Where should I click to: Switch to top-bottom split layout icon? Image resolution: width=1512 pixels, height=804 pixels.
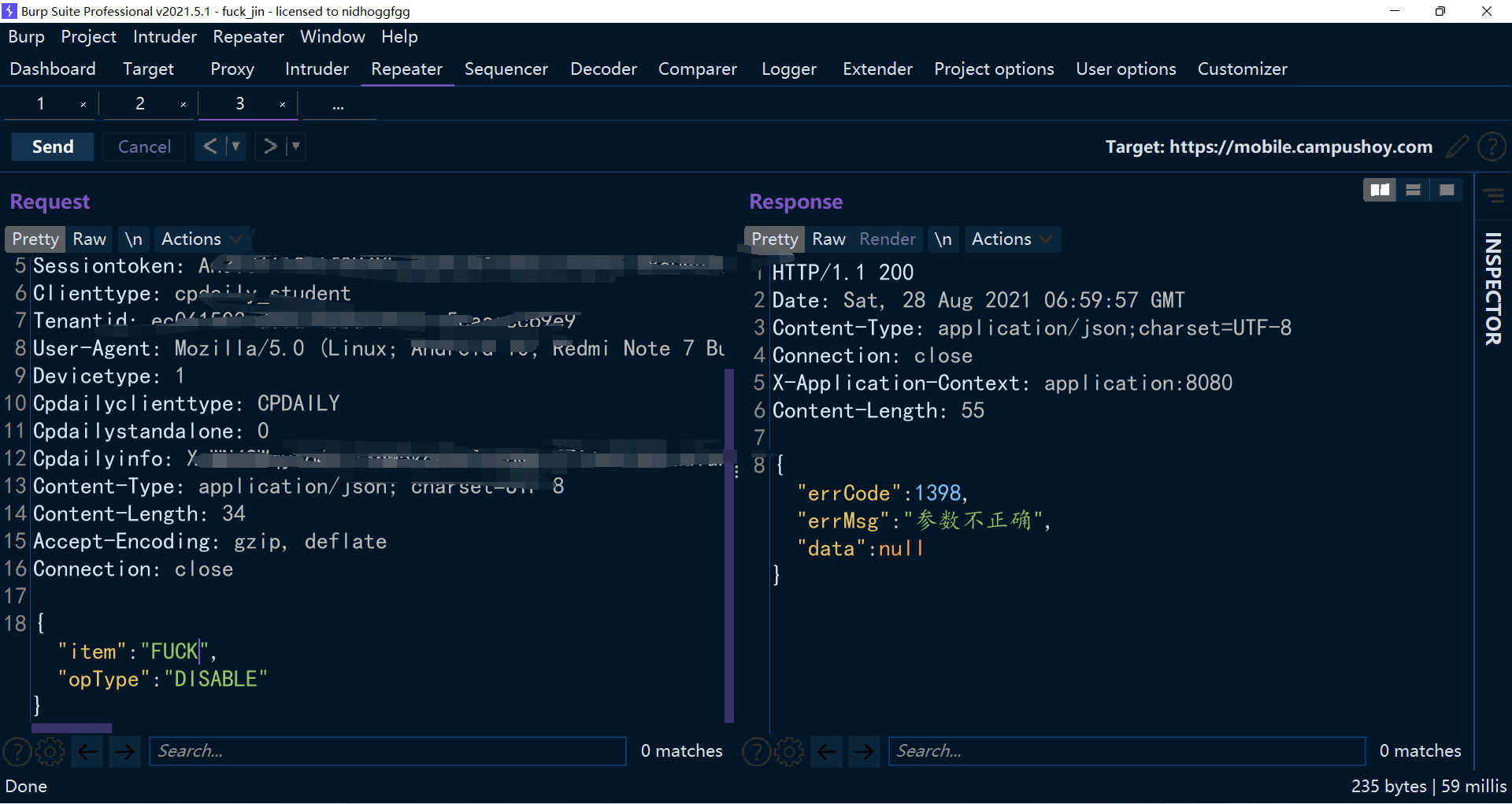(1414, 190)
